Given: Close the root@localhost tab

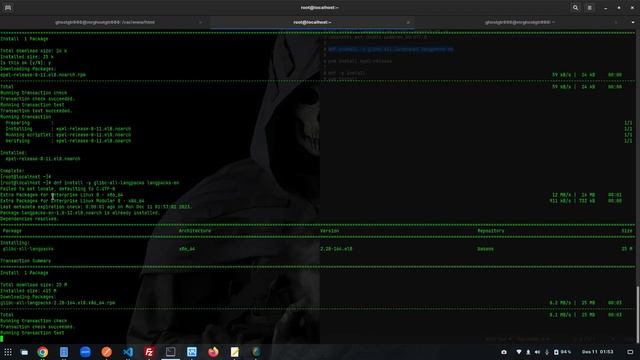Looking at the screenshot, I should pos(408,22).
